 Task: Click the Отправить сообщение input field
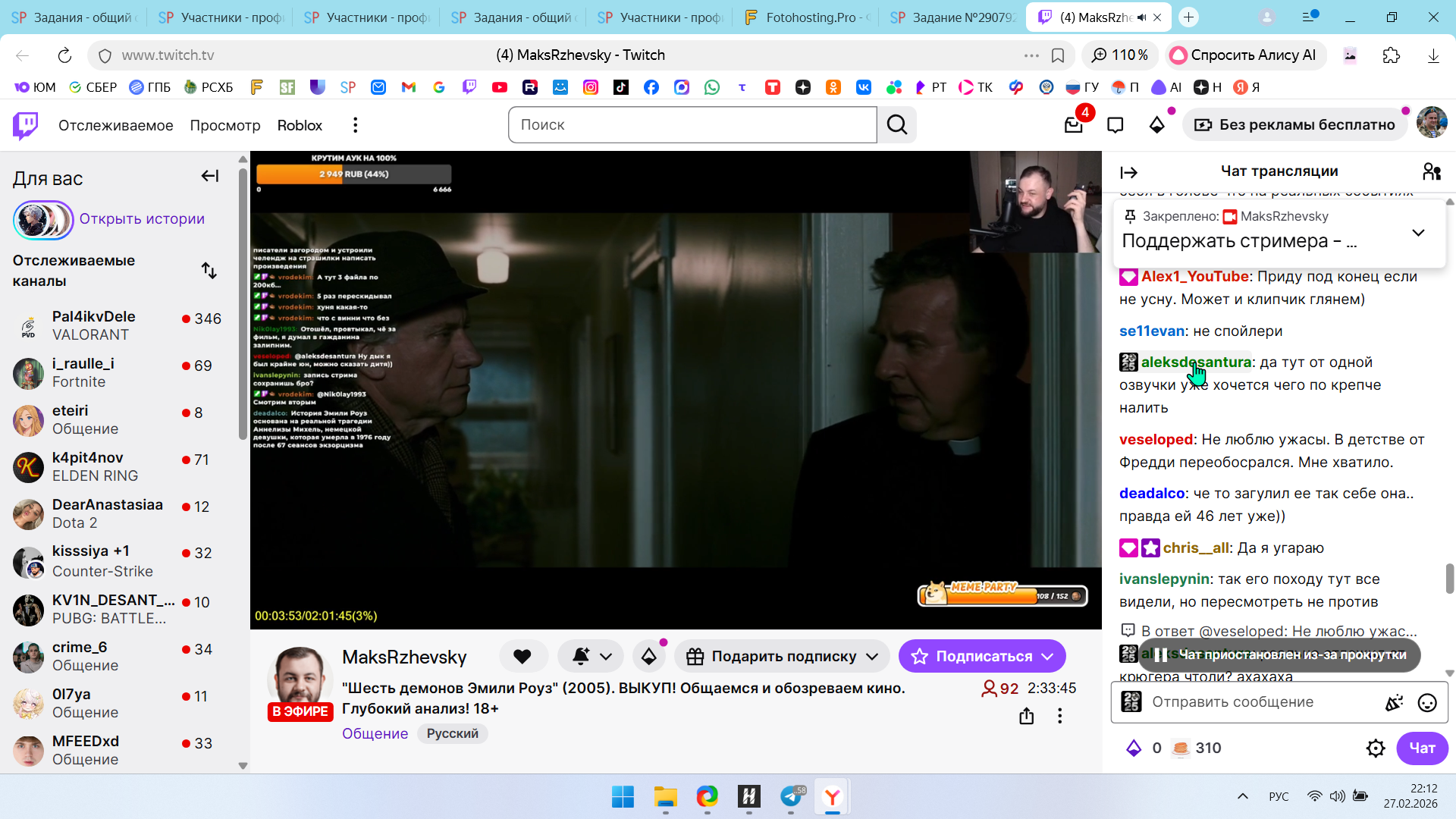(x=1259, y=702)
